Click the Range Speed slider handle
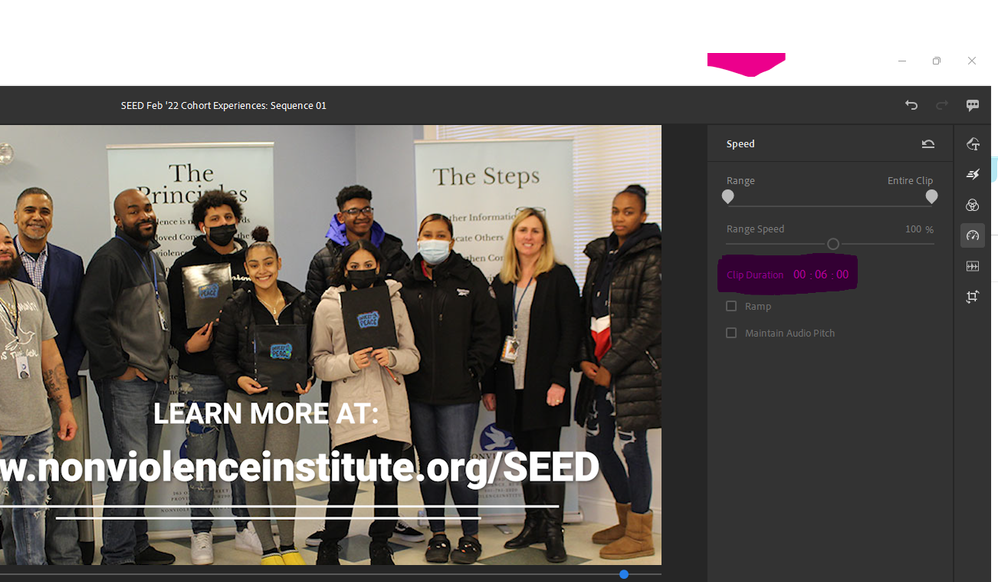This screenshot has width=998, height=582. (833, 244)
